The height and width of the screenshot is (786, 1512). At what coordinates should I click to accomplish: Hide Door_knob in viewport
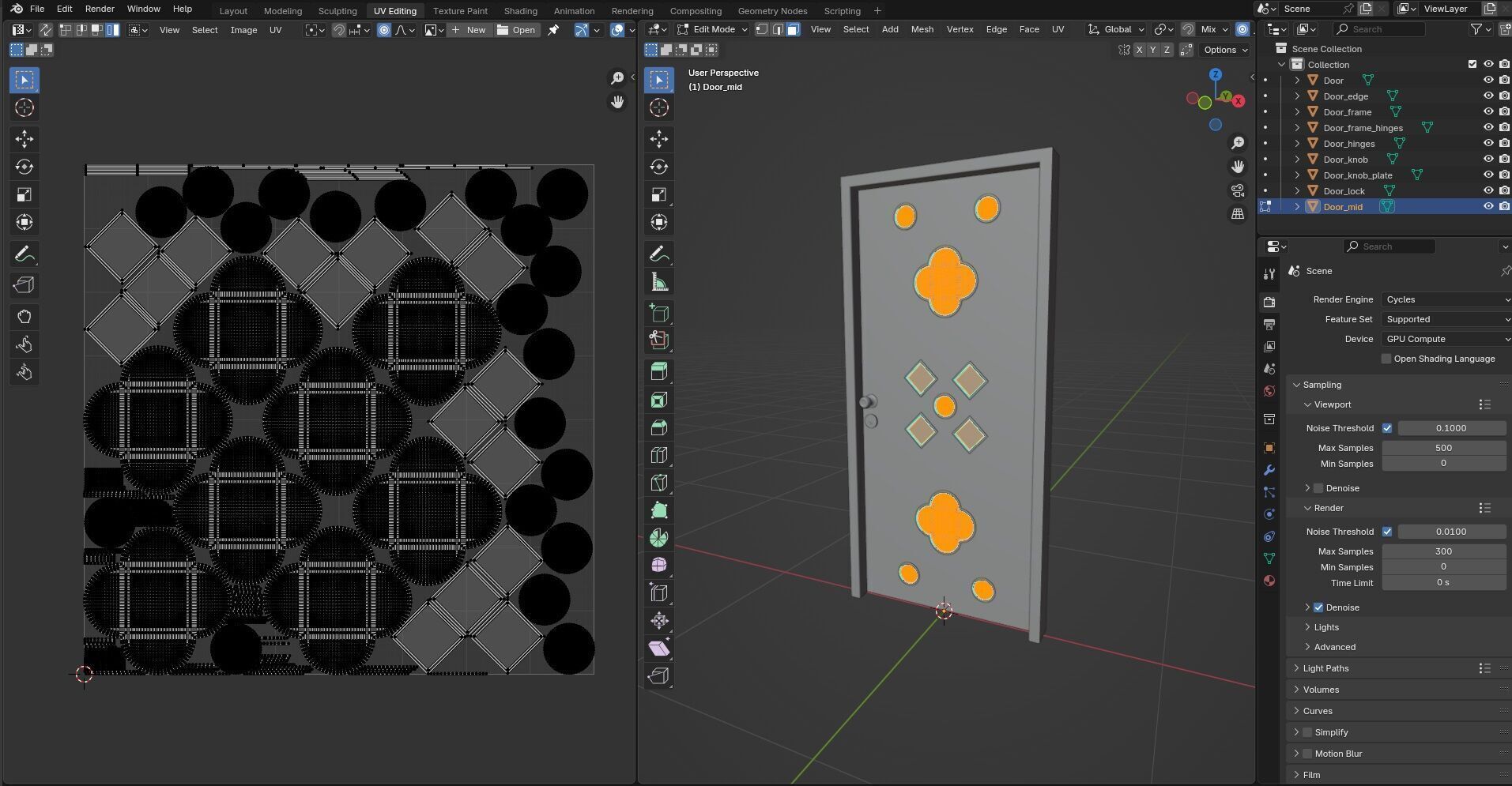(x=1488, y=160)
